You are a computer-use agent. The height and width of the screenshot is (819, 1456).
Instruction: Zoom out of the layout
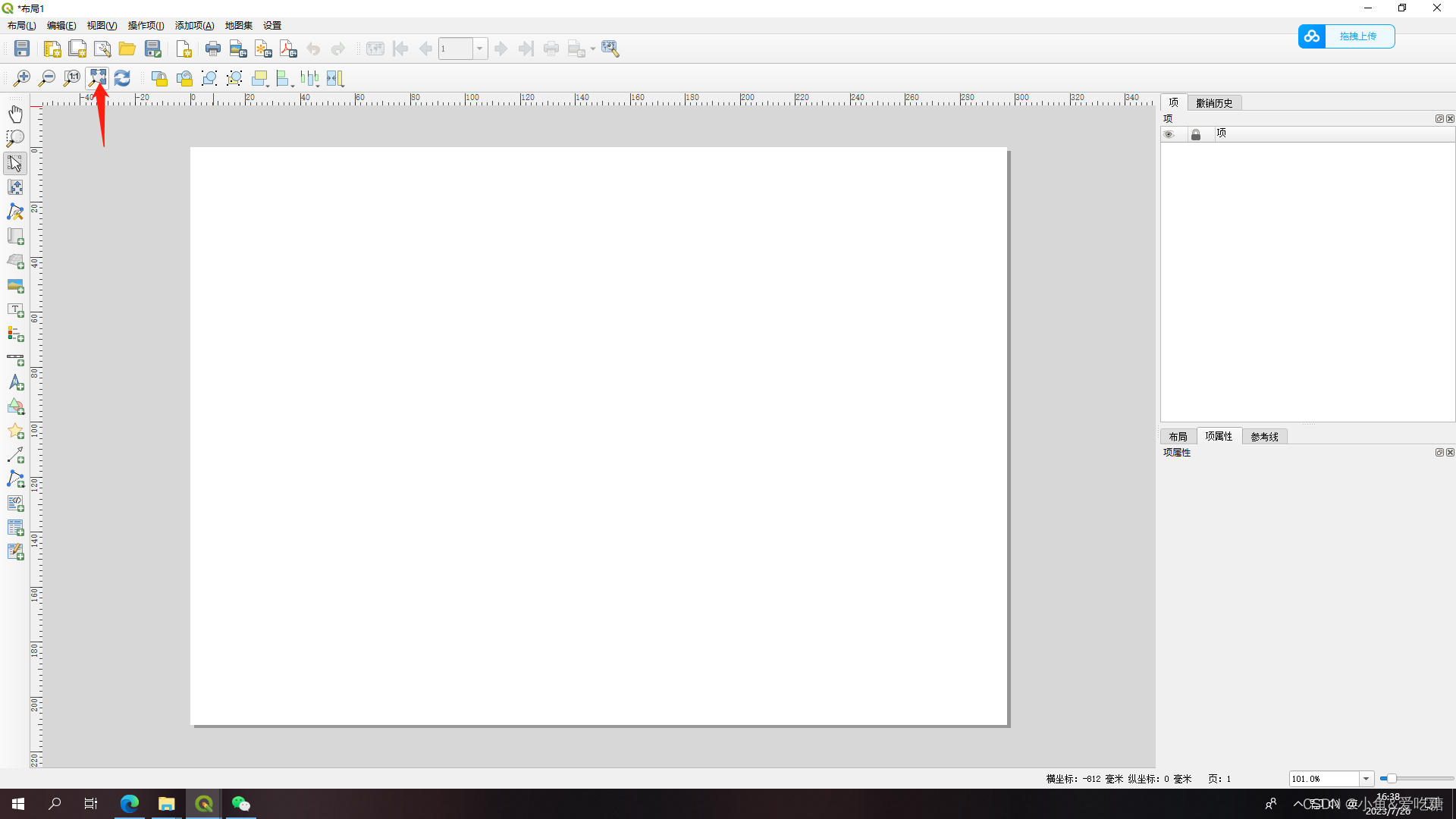(x=47, y=78)
